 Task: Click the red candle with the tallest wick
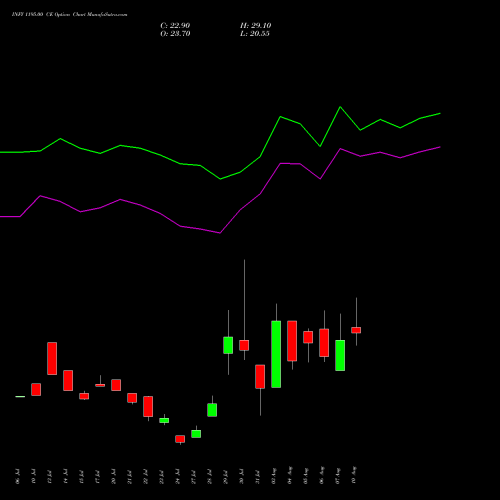[x=244, y=345]
